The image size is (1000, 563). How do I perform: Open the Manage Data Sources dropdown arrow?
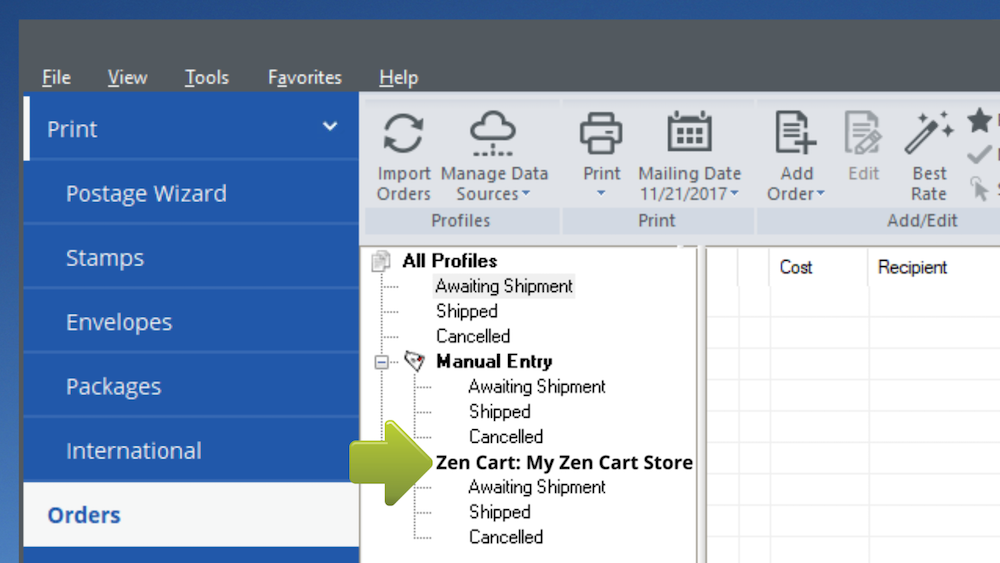pos(526,193)
